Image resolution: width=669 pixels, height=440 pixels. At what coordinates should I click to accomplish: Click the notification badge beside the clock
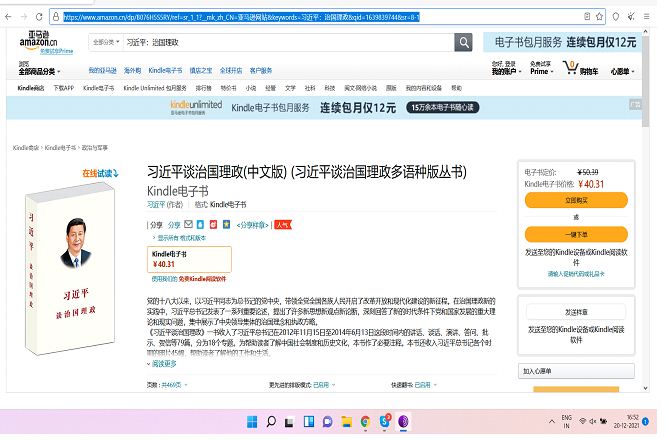tap(646, 421)
